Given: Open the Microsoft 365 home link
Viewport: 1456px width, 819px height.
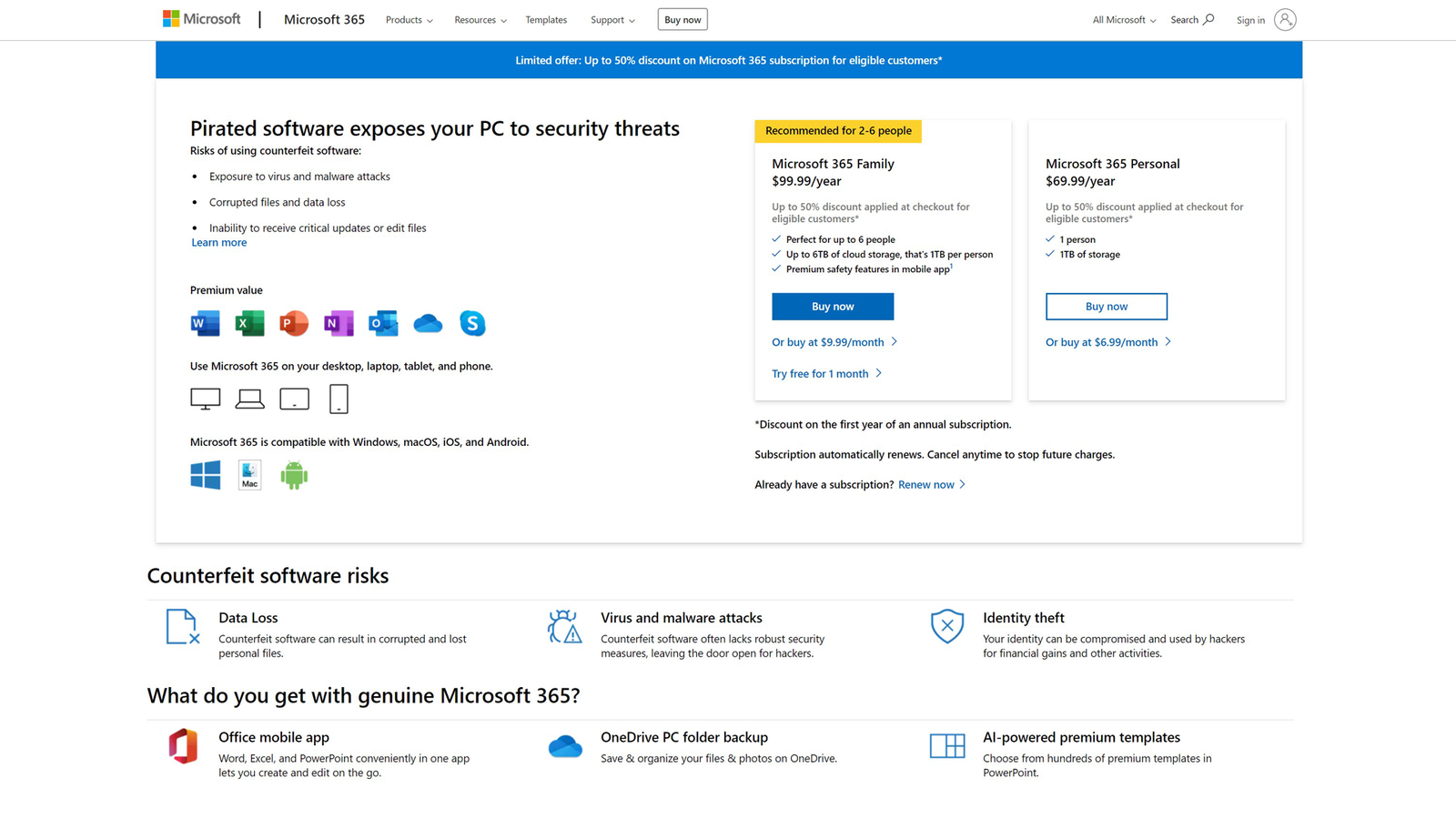Looking at the screenshot, I should (324, 19).
